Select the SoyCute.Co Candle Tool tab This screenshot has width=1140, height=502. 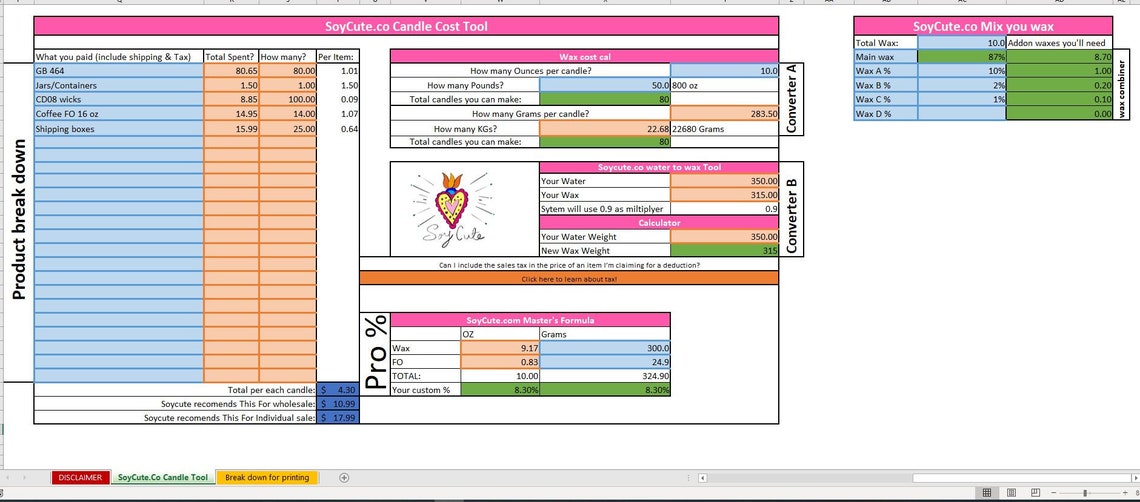(163, 477)
